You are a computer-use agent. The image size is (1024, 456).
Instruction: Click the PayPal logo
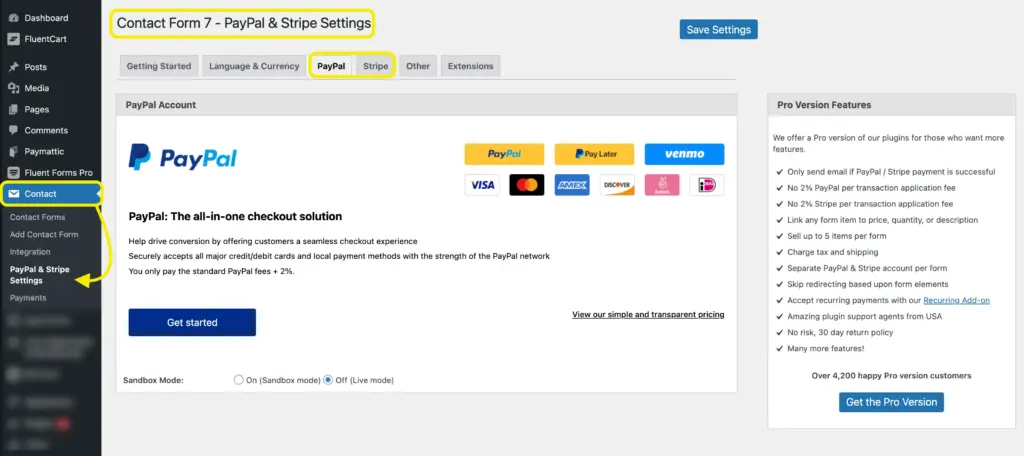[182, 157]
